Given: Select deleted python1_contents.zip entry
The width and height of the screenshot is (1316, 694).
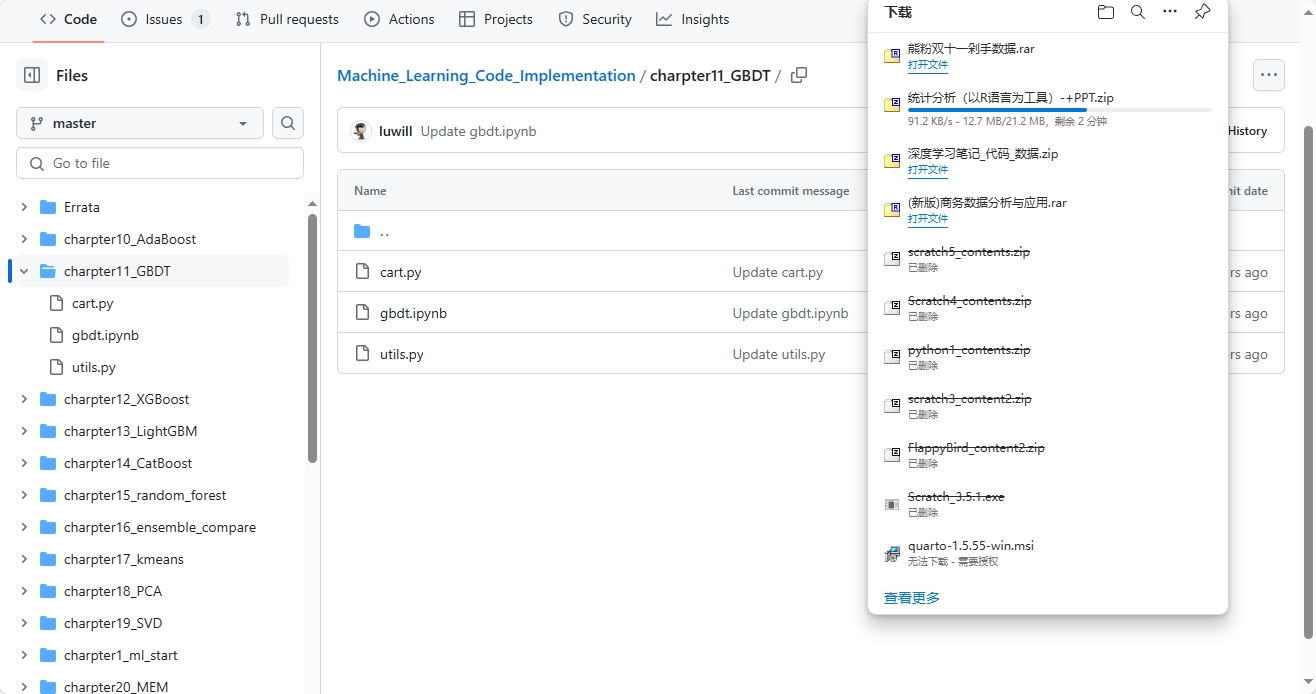Looking at the screenshot, I should coord(1047,357).
